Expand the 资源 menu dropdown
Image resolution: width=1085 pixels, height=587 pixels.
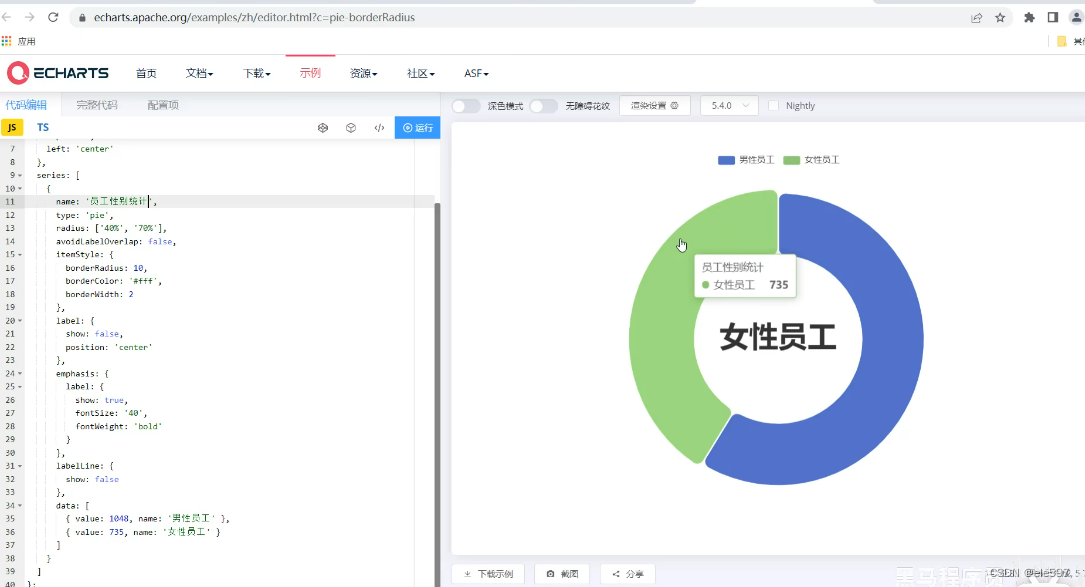363,73
